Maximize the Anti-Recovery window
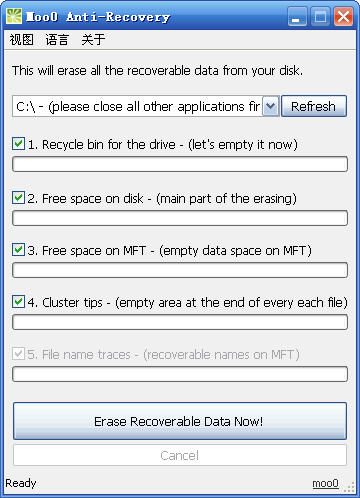360x498 pixels. [x=320, y=16]
